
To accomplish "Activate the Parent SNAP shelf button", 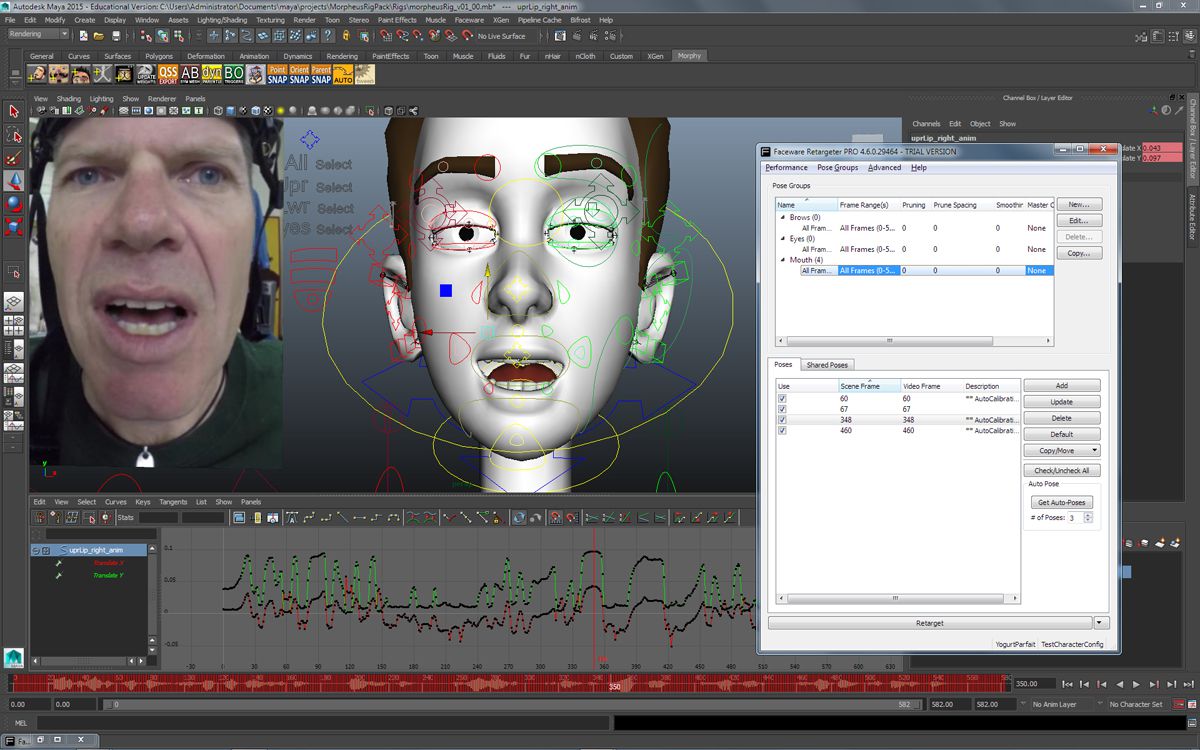I will pos(321,75).
